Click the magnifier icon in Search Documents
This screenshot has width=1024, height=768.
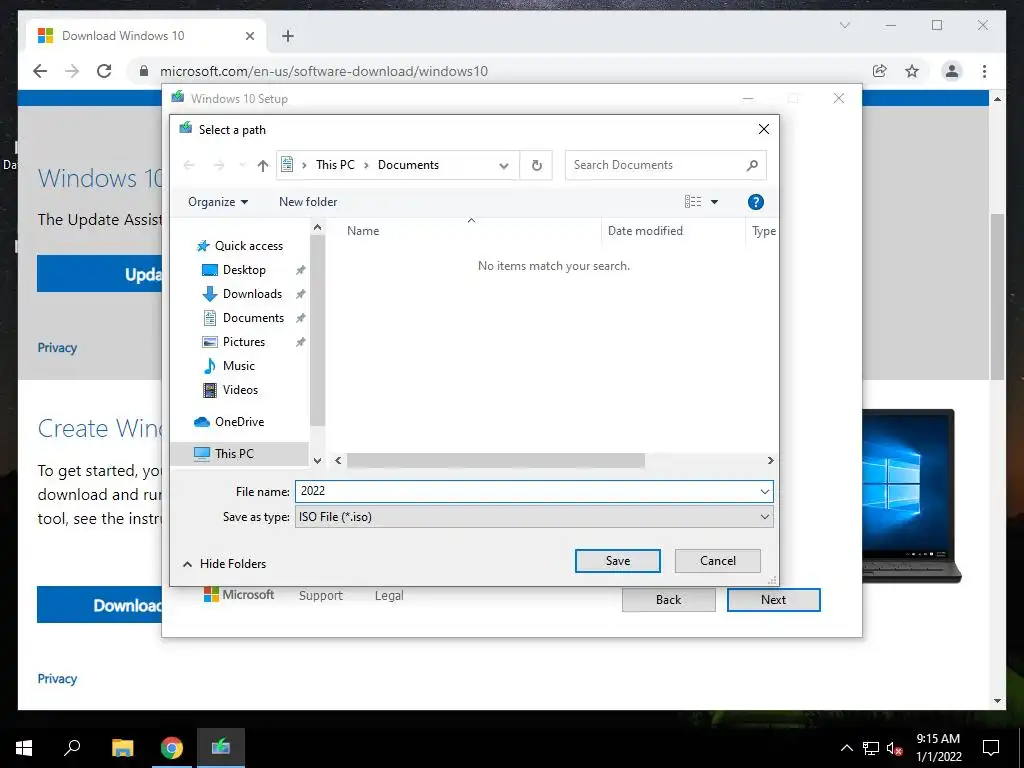pos(752,165)
